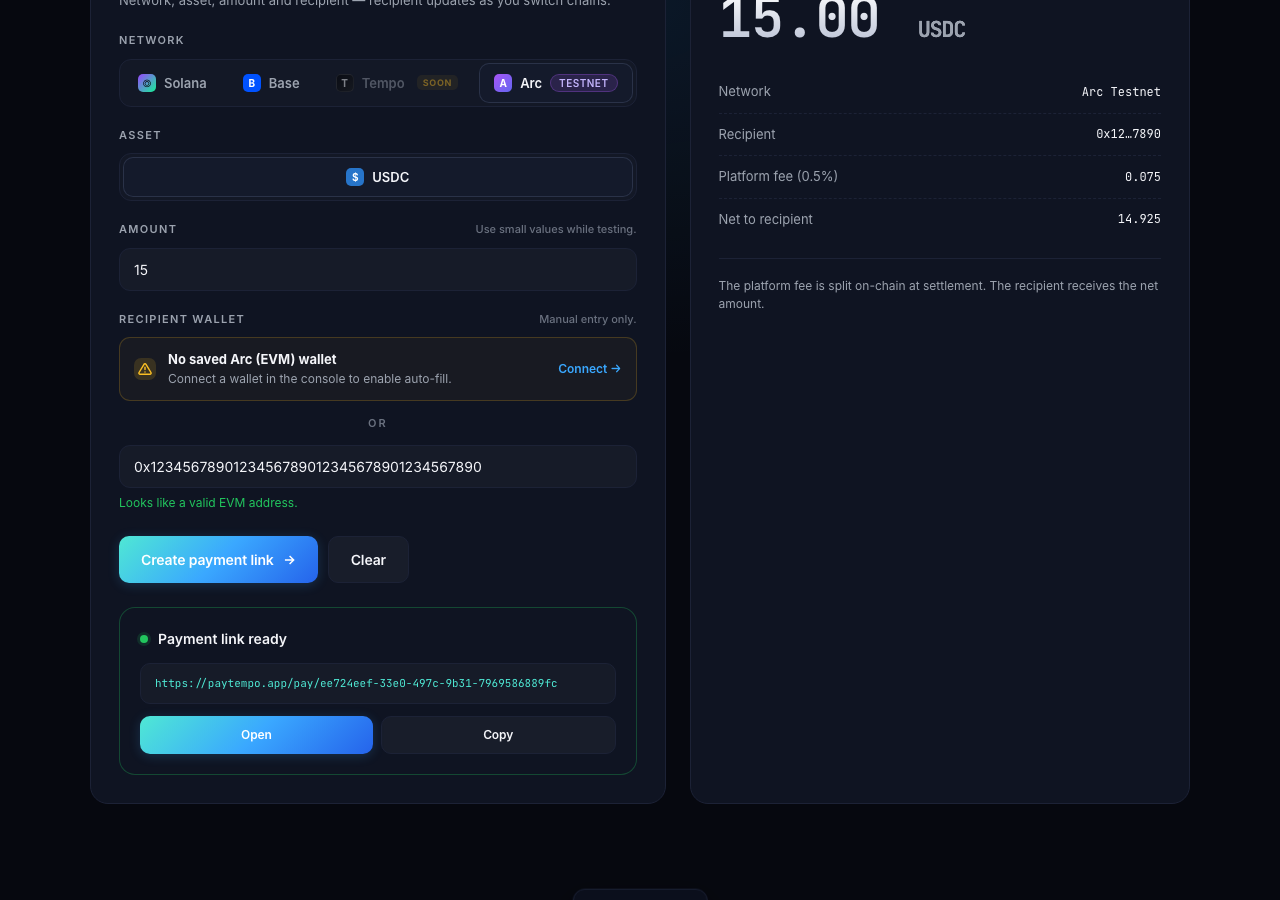The image size is (1280, 900).
Task: Click the Base logo icon
Action: point(252,83)
